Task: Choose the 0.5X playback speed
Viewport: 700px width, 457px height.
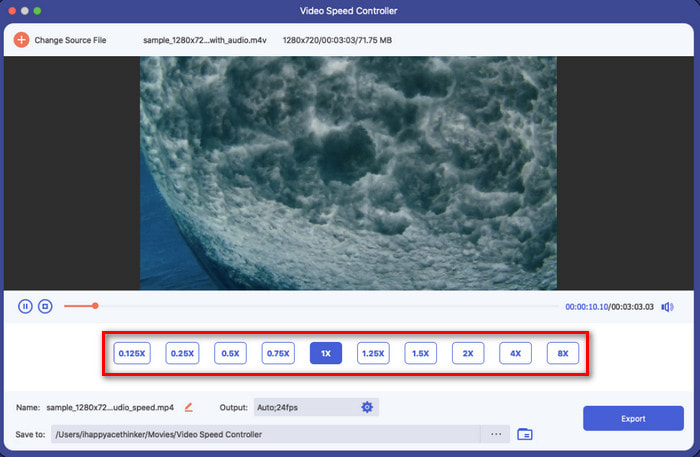Action: (230, 353)
